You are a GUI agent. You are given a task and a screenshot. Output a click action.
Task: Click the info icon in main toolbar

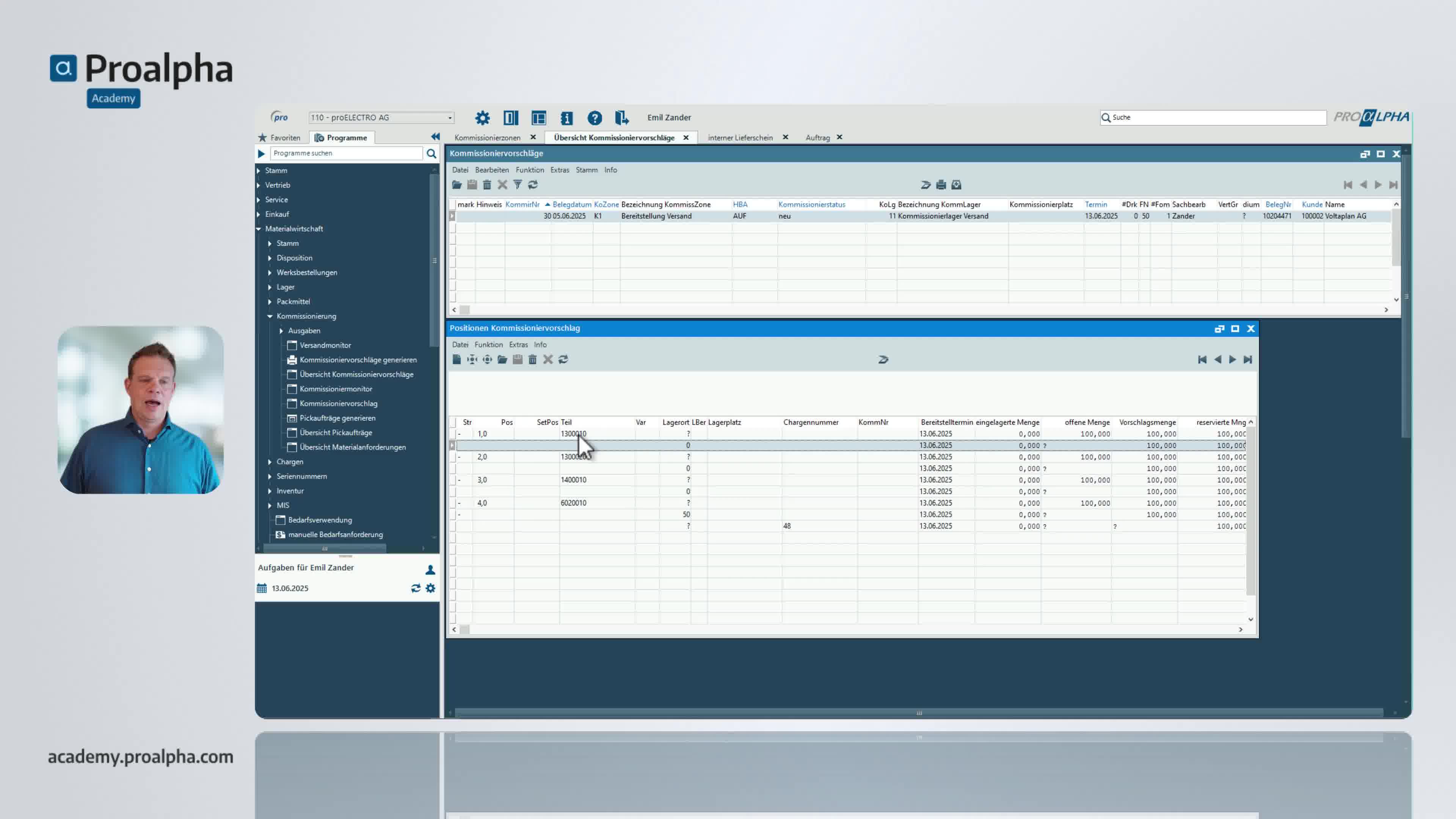(566, 118)
